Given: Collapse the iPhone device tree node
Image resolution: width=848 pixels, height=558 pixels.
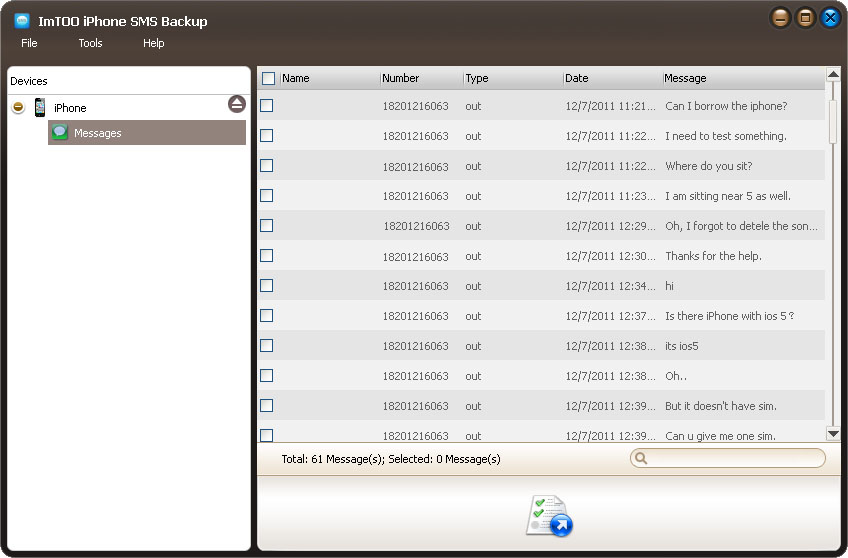Looking at the screenshot, I should (x=18, y=107).
